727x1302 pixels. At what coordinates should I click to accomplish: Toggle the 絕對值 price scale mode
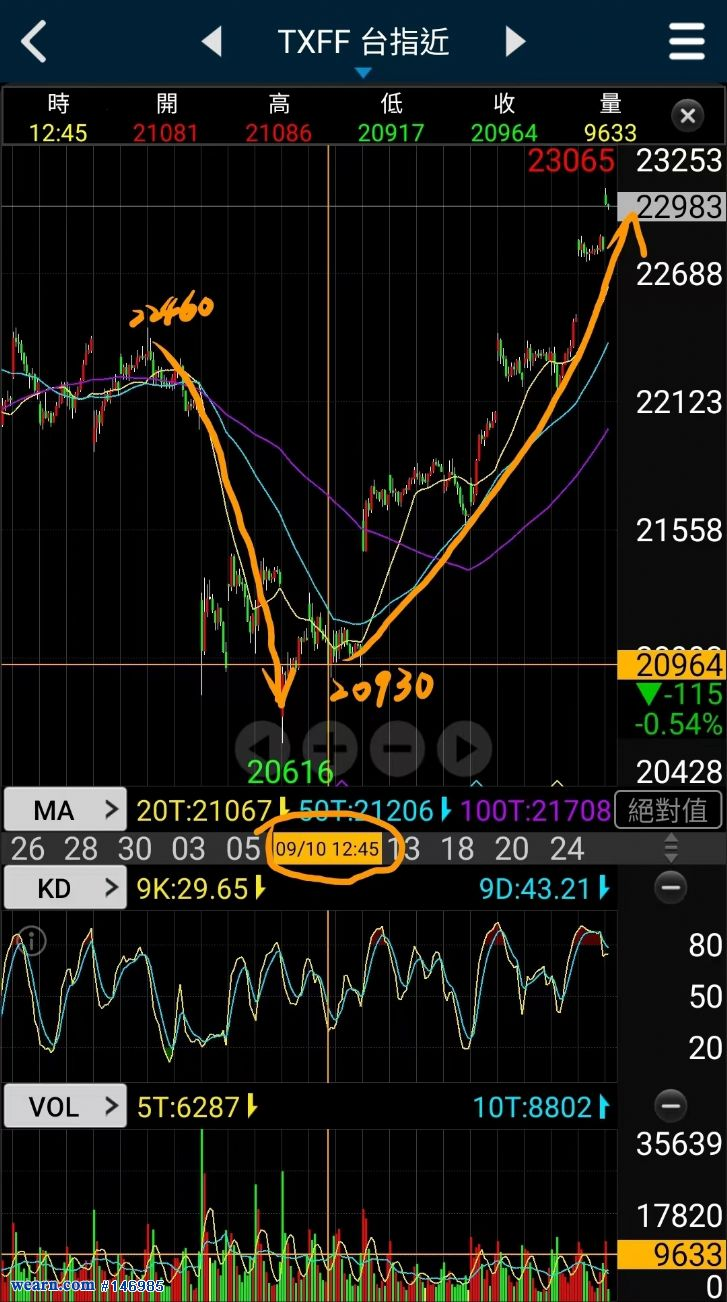668,809
